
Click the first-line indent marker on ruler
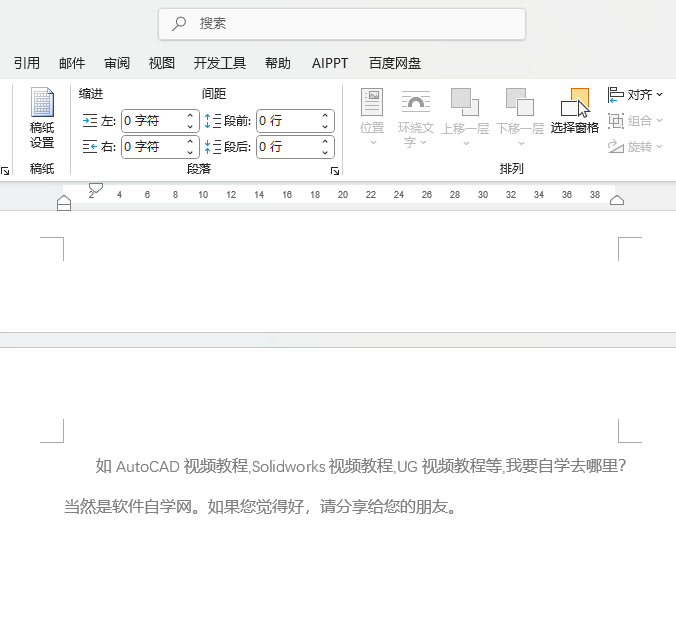tap(96, 188)
